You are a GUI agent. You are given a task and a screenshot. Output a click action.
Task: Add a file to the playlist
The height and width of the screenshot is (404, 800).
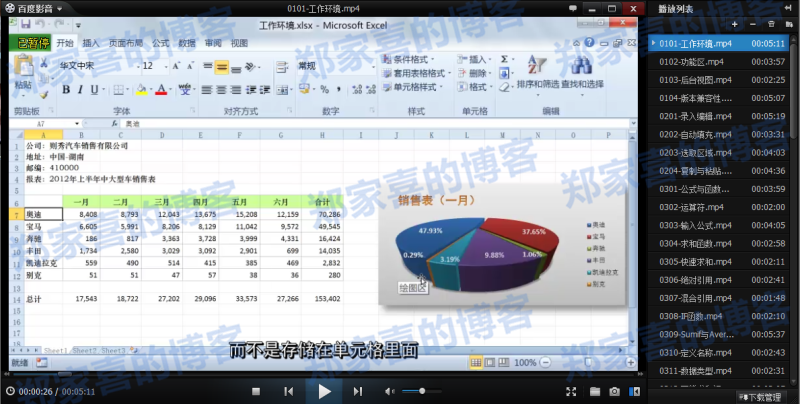735,24
